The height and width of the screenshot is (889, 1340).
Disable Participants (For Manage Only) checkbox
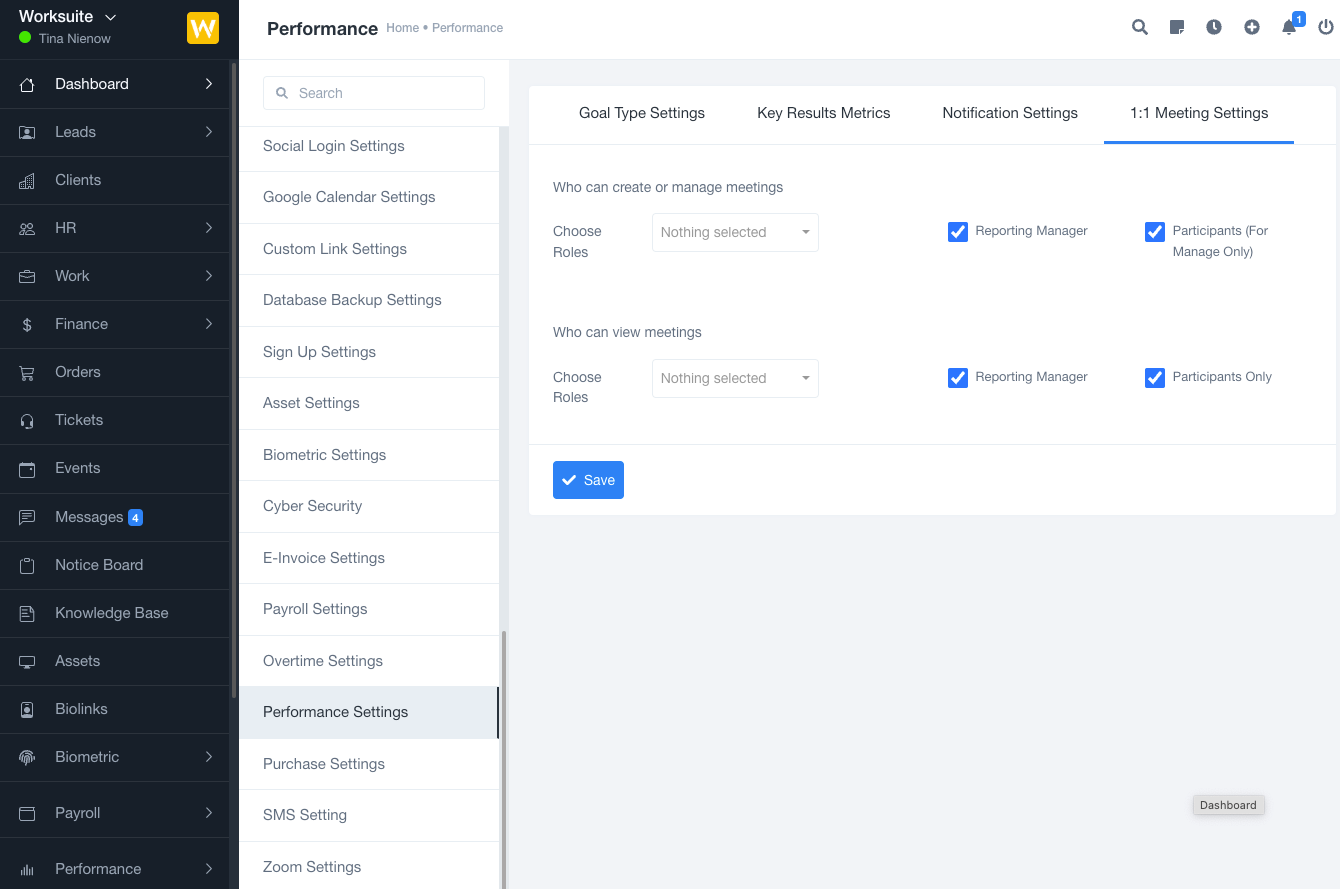click(x=1155, y=231)
